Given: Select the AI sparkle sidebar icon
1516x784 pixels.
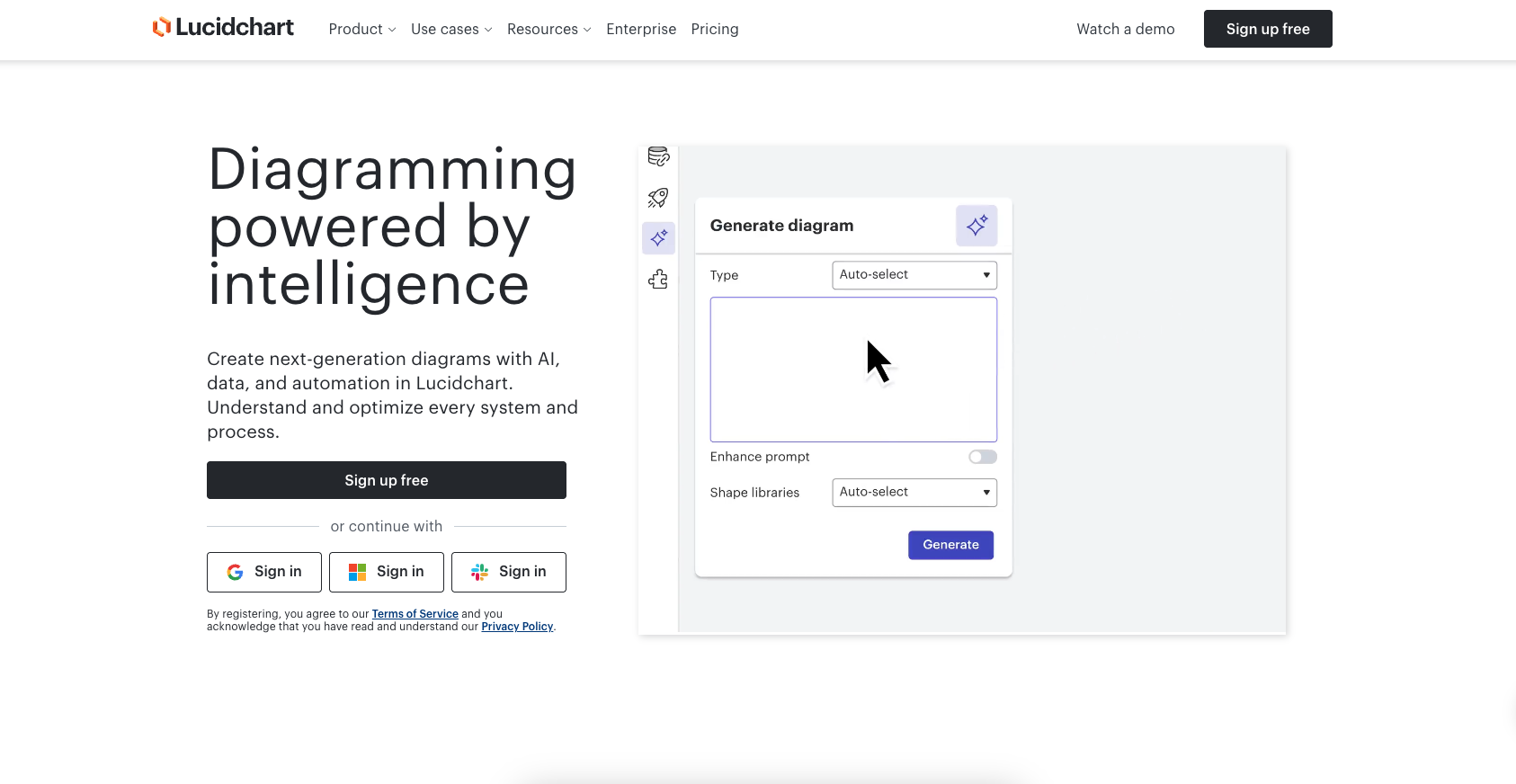Looking at the screenshot, I should click(658, 238).
